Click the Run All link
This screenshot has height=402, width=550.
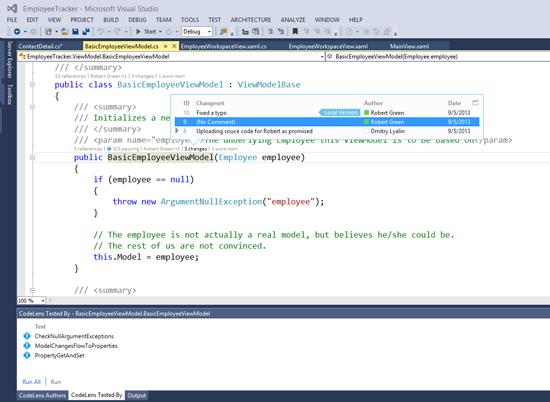(x=32, y=382)
